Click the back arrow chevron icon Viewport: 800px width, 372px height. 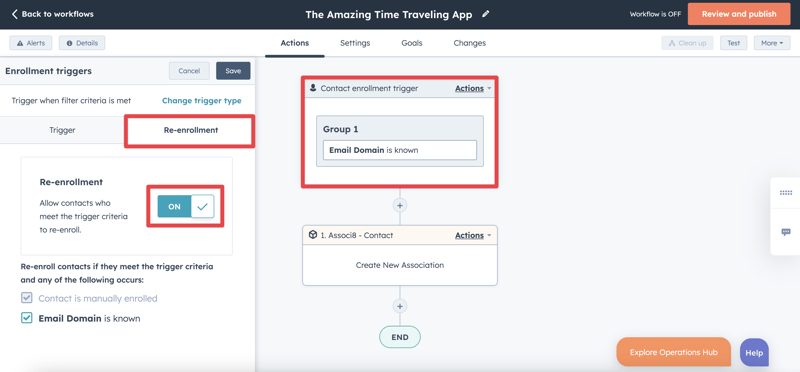click(14, 14)
